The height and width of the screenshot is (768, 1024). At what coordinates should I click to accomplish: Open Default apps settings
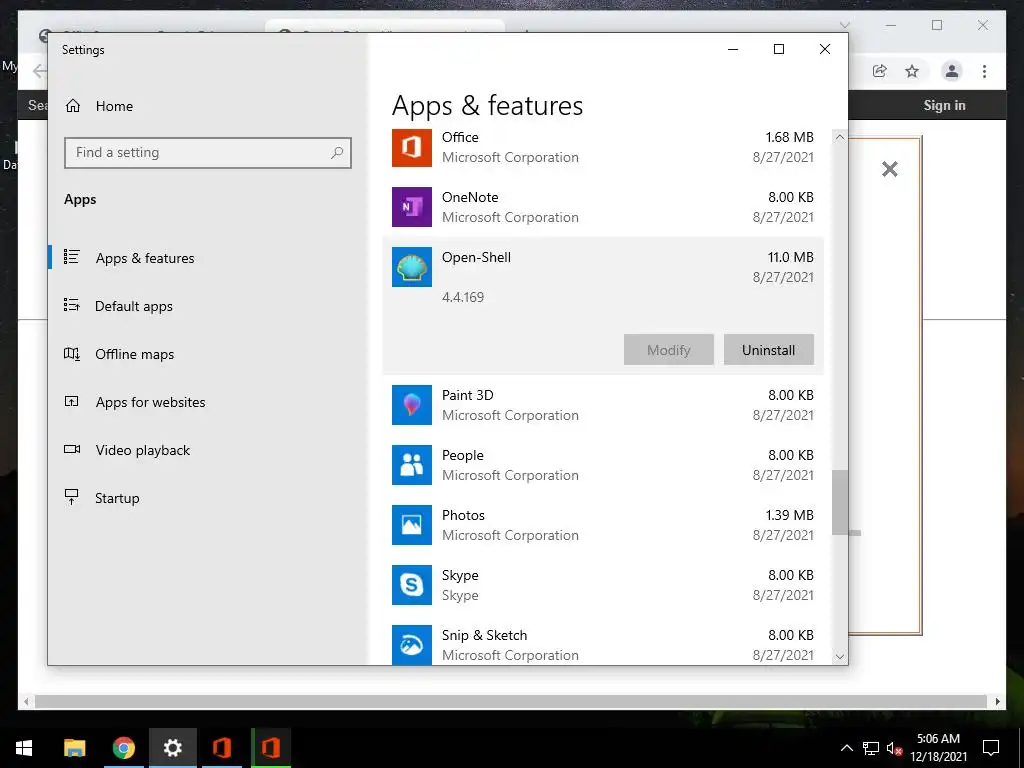click(x=134, y=306)
